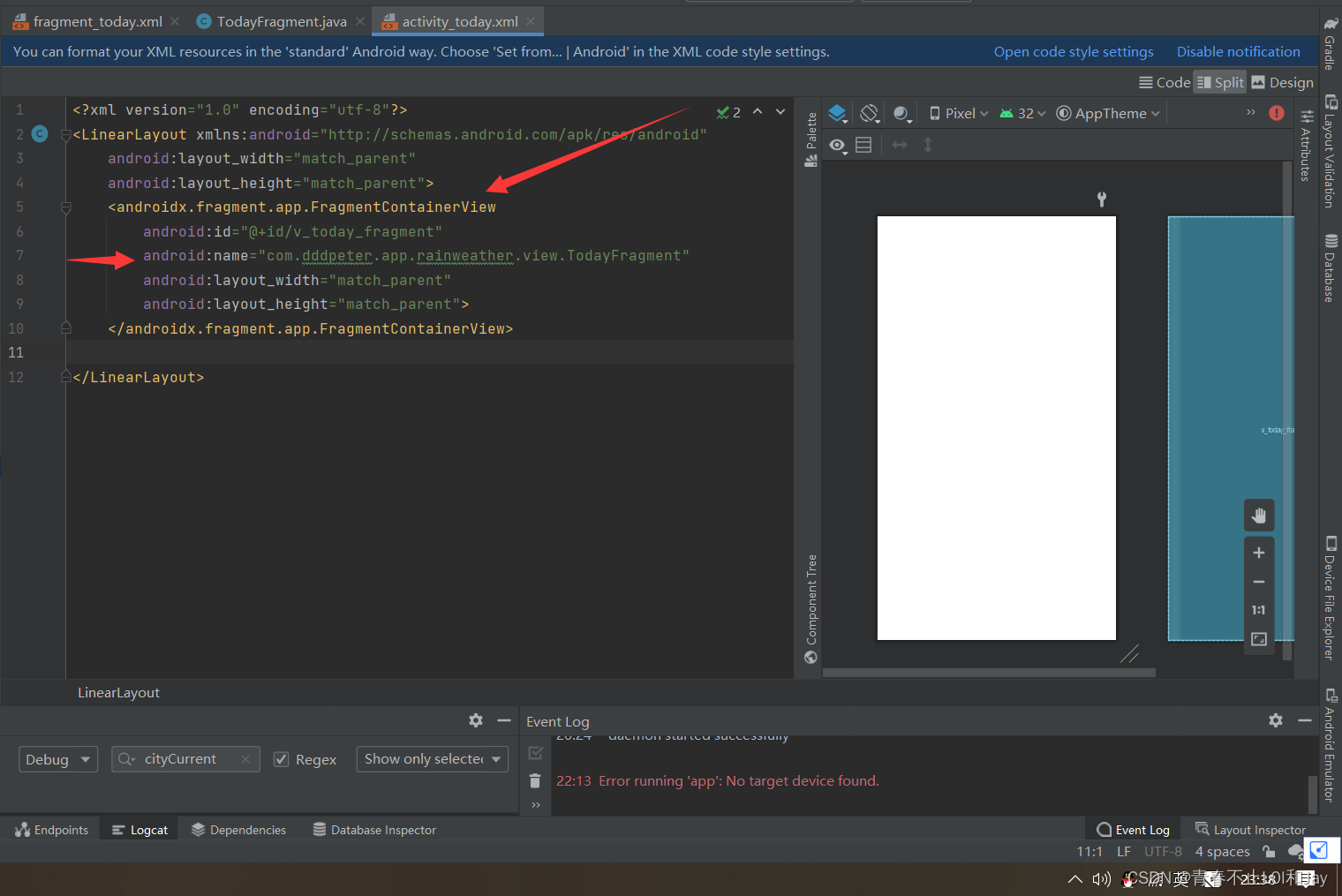Collapse the LinearLayout fold marker on line 2
This screenshot has height=896, width=1342.
tap(65, 134)
